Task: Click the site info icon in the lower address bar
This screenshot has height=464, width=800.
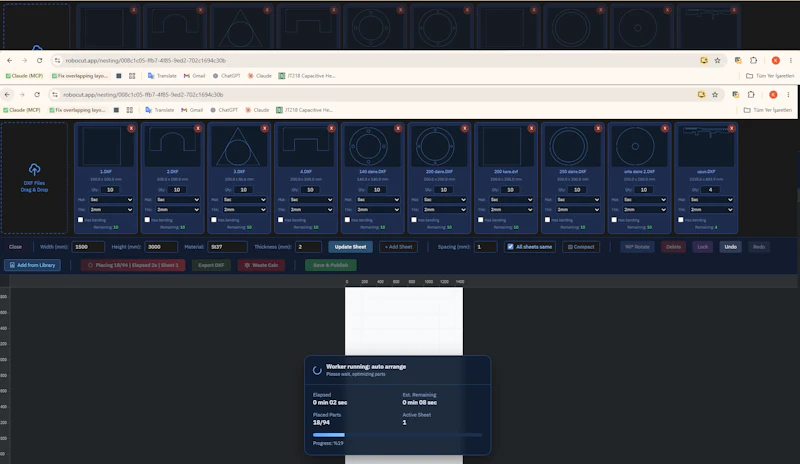Action: point(55,94)
